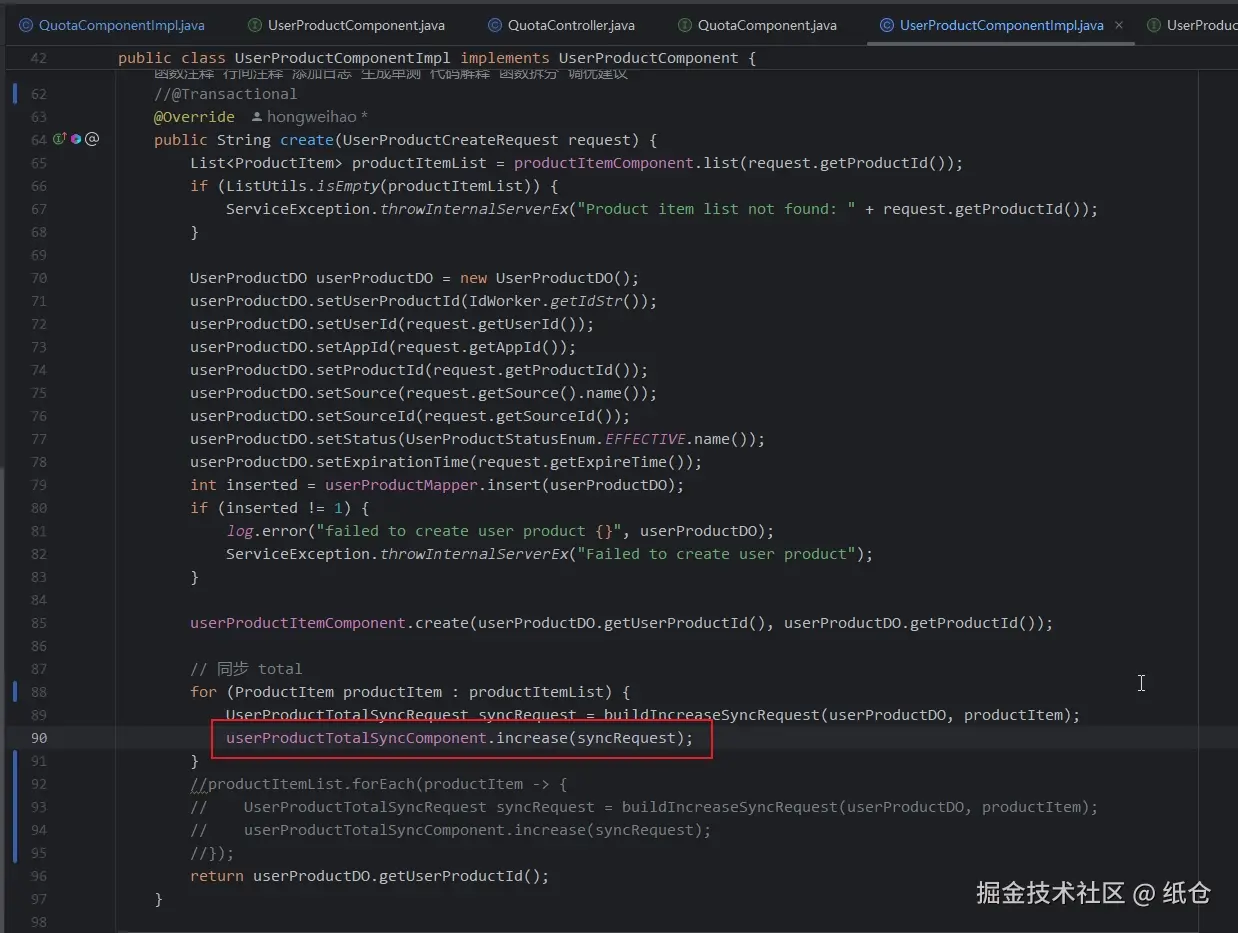Click log on line 81
Screen dimensions: 1238x933
point(239,531)
